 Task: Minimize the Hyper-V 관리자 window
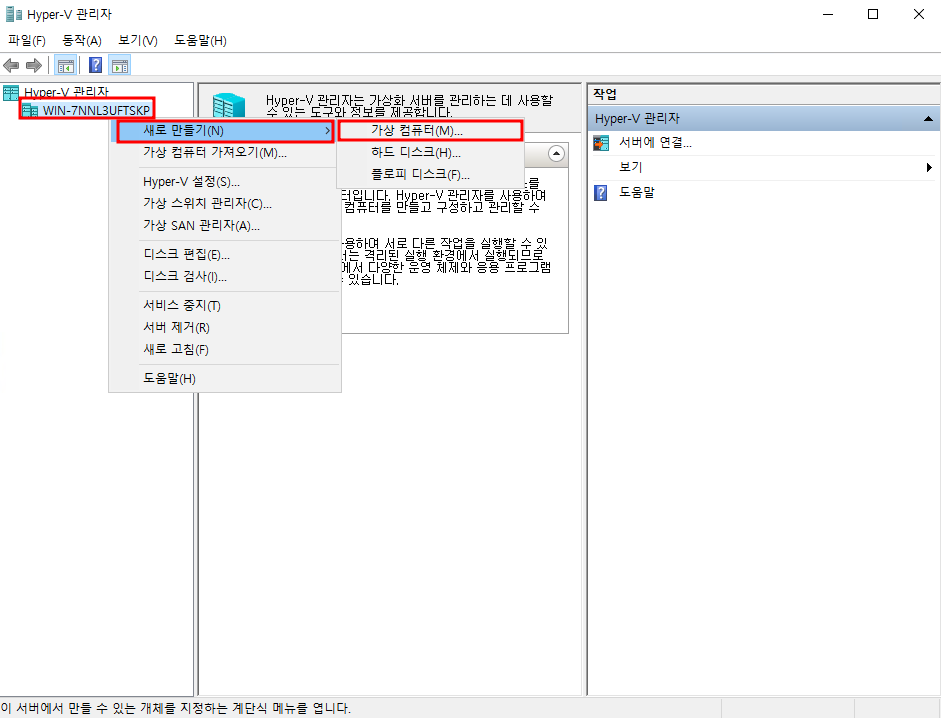tap(828, 14)
